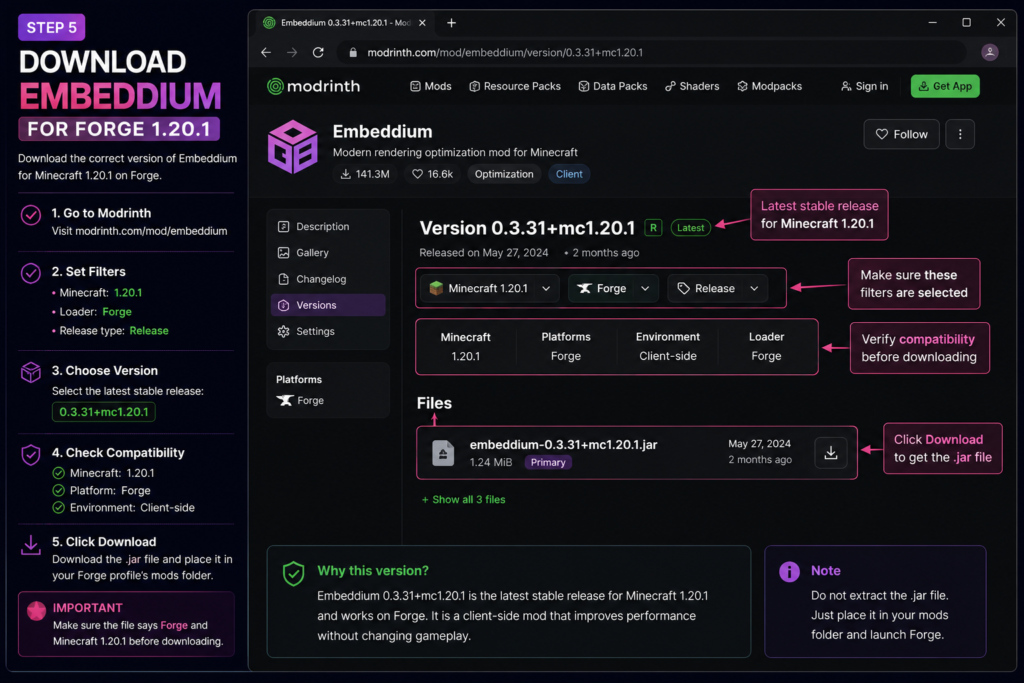Click the Files section heading
The height and width of the screenshot is (683, 1024).
click(x=434, y=403)
